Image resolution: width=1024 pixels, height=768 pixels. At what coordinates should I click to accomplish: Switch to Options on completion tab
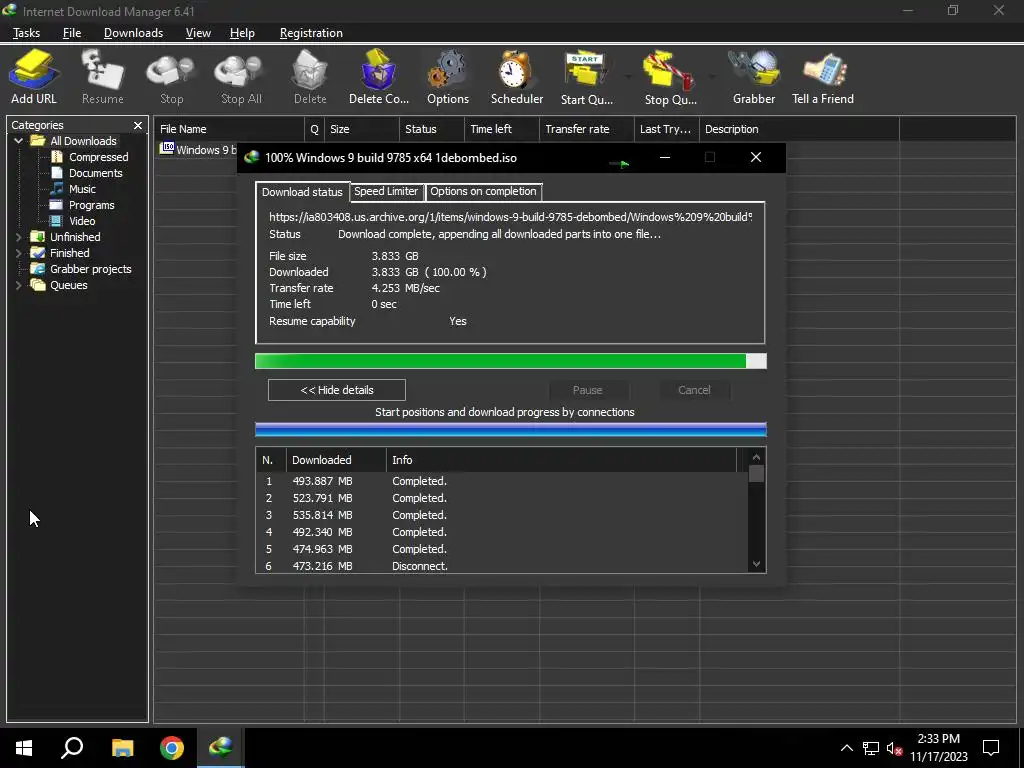[x=483, y=191]
